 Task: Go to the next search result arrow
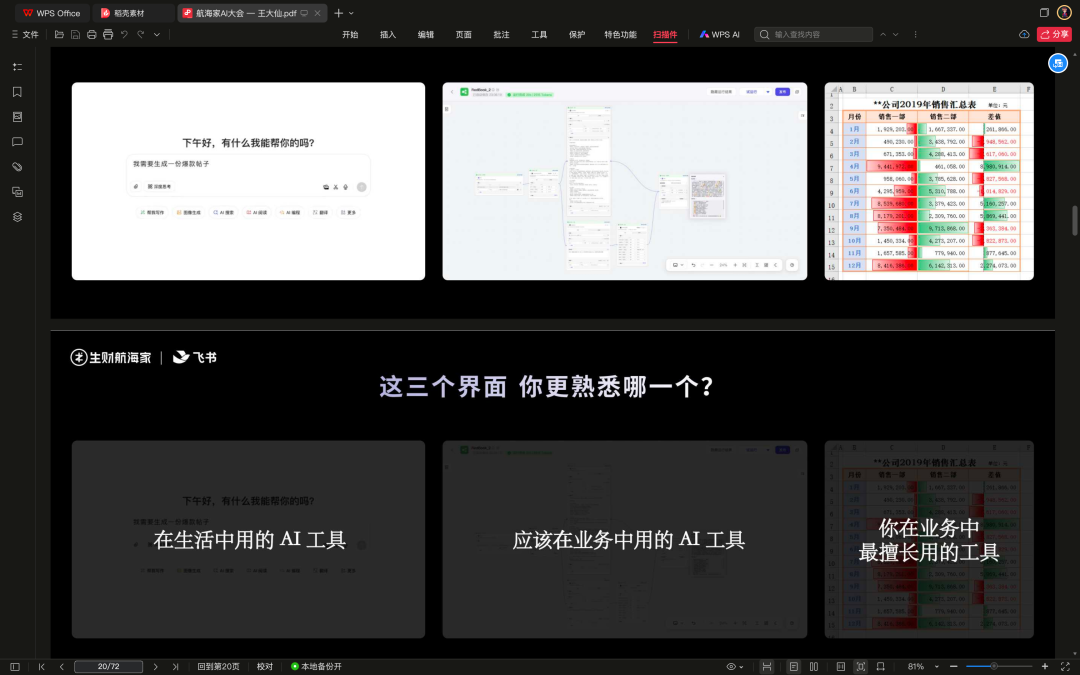(x=895, y=34)
